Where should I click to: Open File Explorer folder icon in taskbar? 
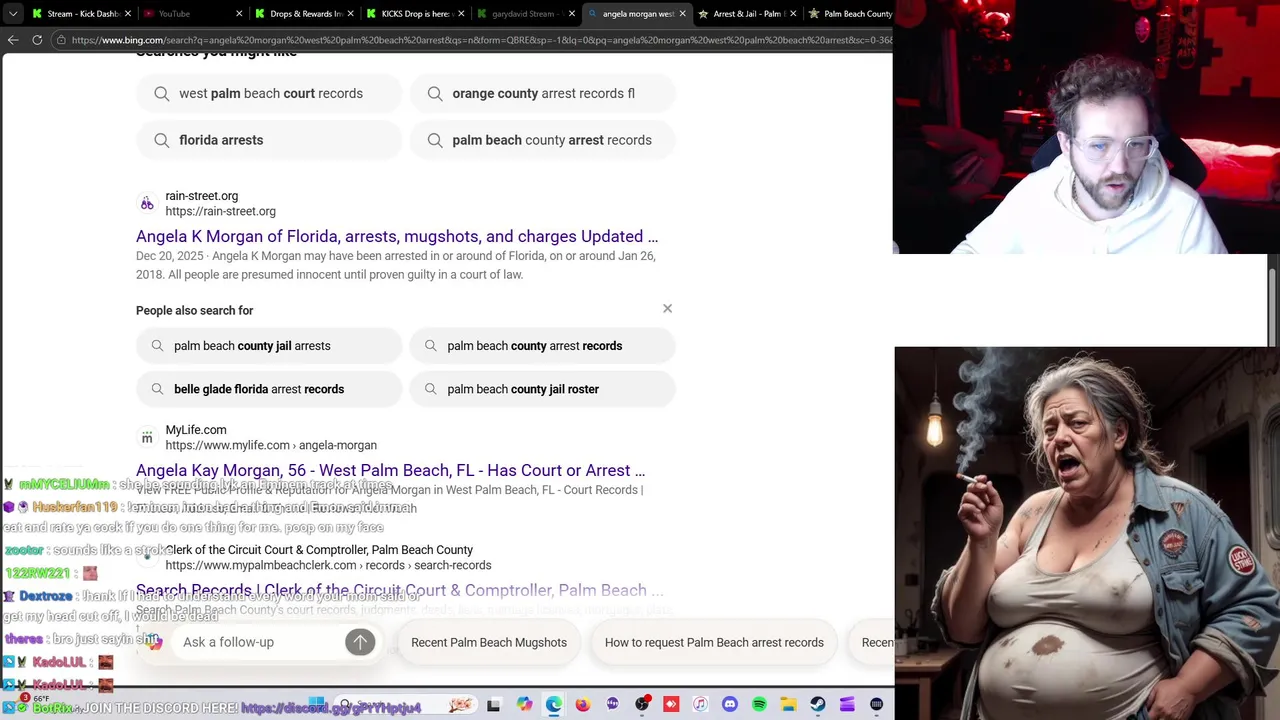pyautogui.click(x=788, y=705)
